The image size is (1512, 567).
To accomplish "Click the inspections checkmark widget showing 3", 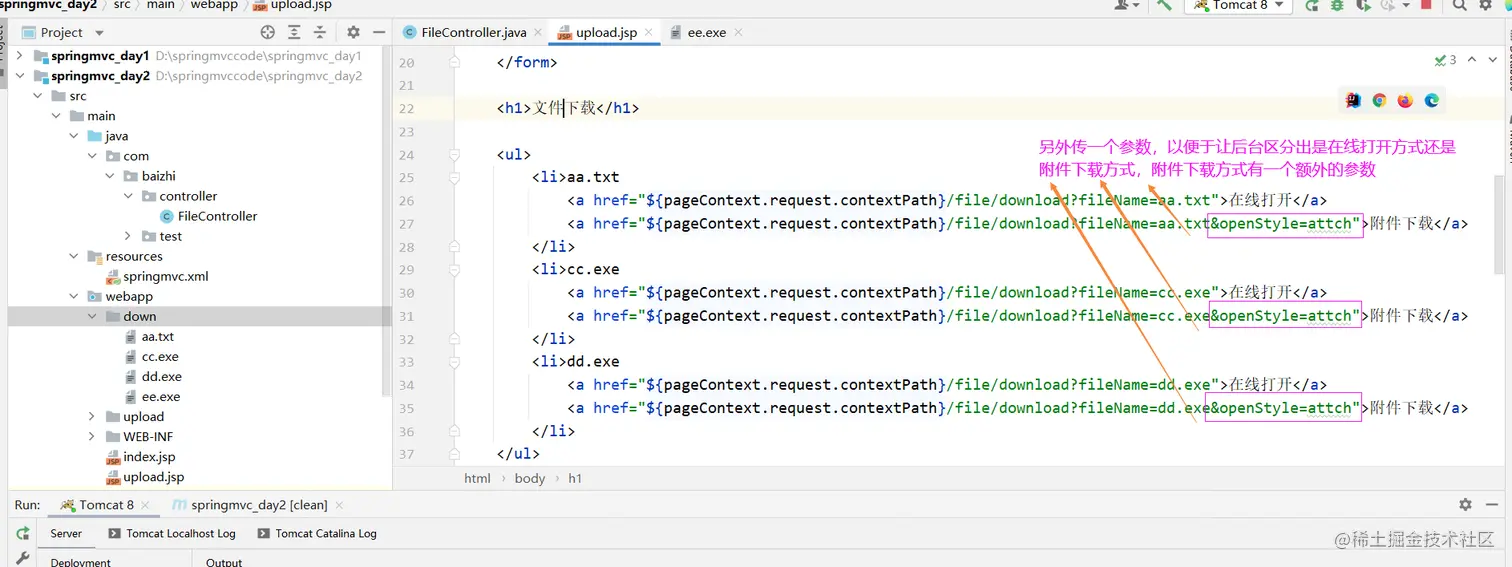I will (1446, 60).
